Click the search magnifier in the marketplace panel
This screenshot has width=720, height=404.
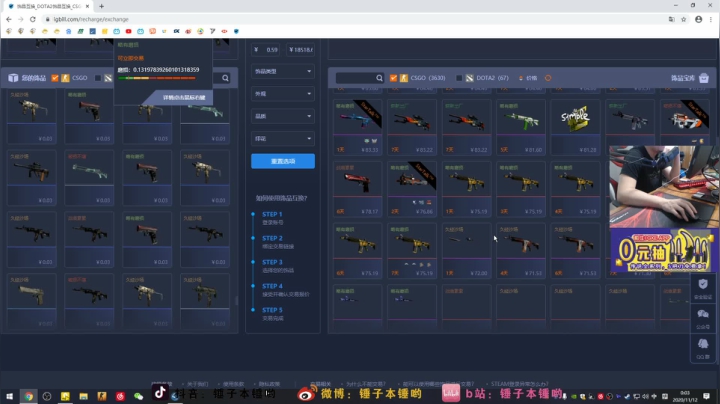(379, 78)
